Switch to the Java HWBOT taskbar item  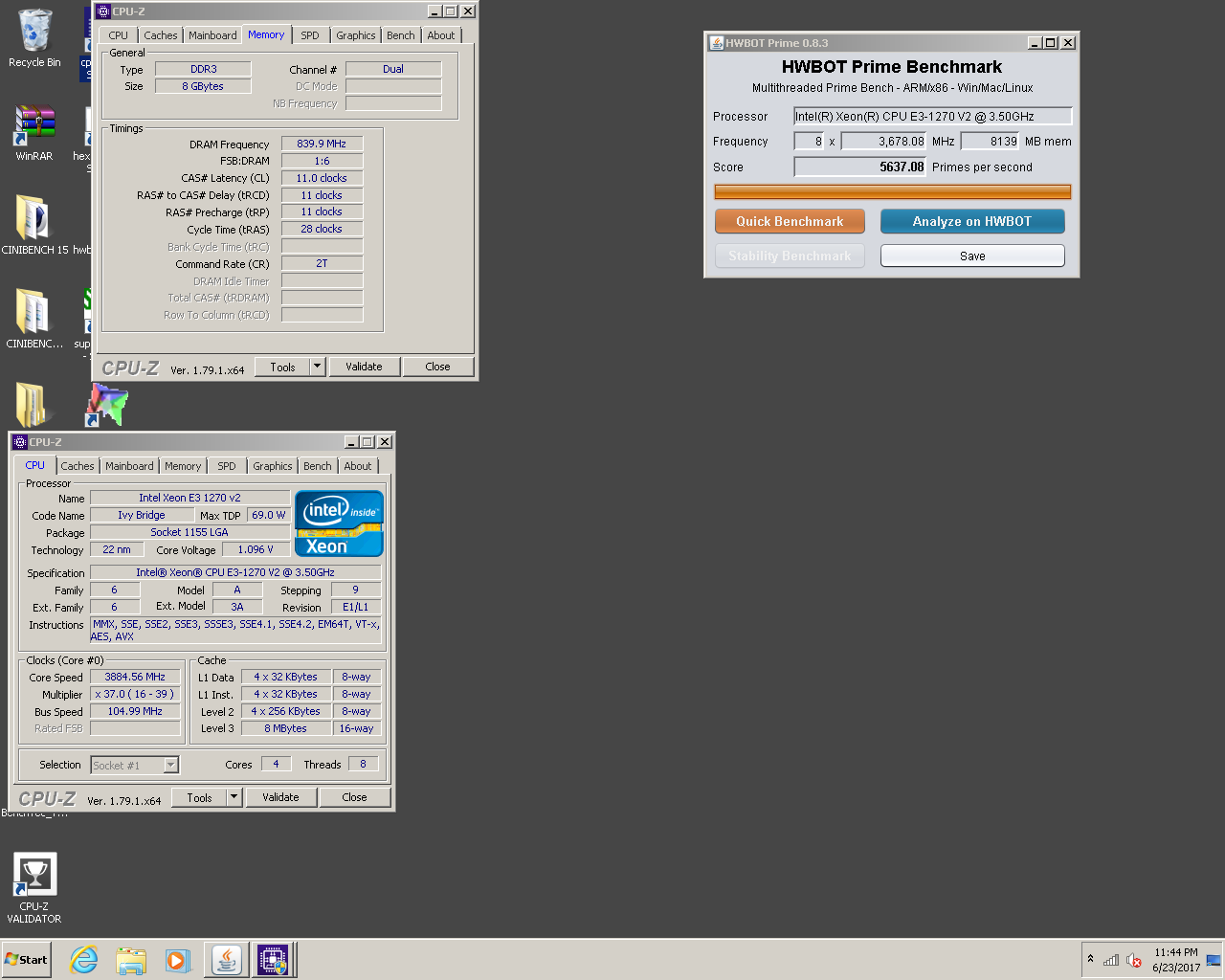226,960
